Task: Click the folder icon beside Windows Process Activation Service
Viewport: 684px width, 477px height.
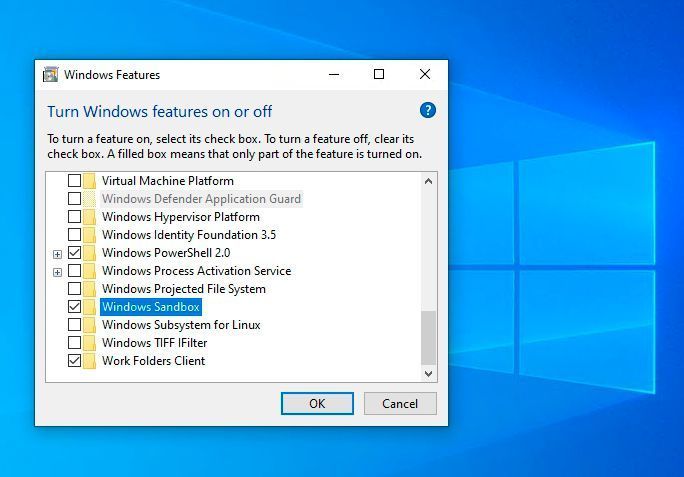Action: [89, 271]
